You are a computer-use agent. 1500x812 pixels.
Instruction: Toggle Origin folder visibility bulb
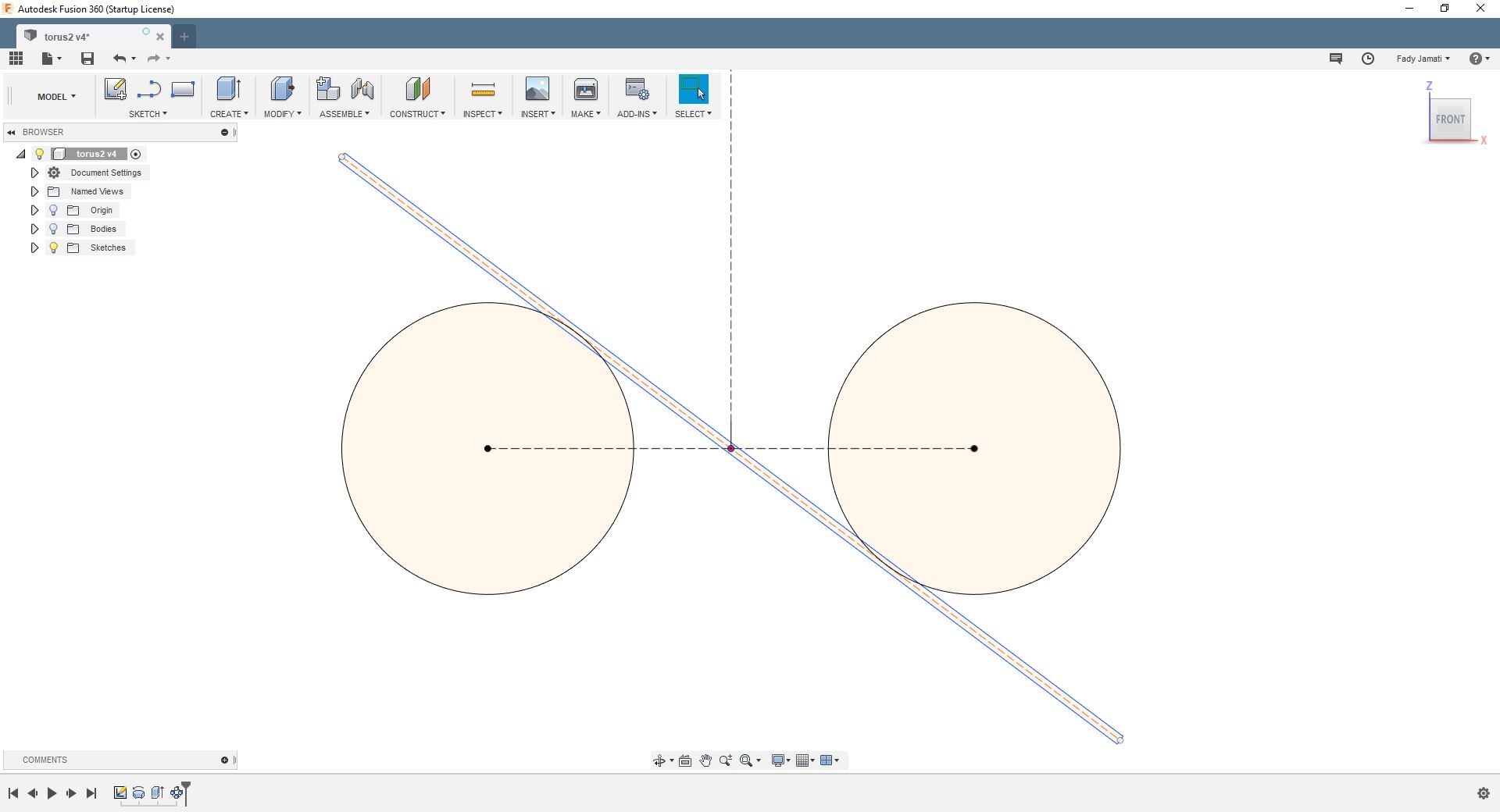pyautogui.click(x=53, y=211)
